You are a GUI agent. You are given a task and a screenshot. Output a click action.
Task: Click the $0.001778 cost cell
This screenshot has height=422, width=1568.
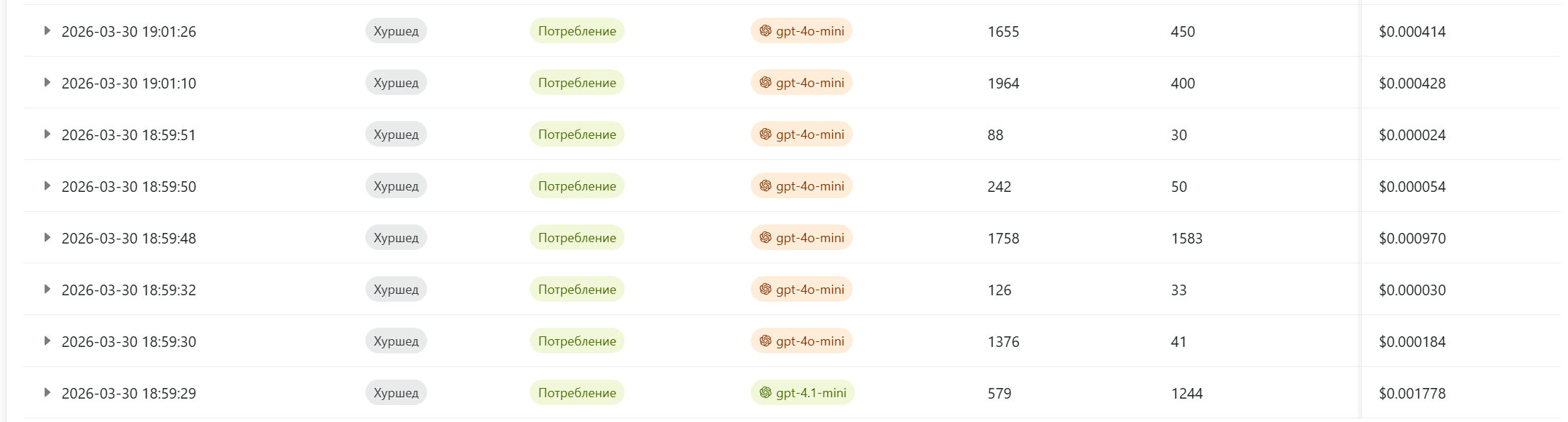(1411, 394)
